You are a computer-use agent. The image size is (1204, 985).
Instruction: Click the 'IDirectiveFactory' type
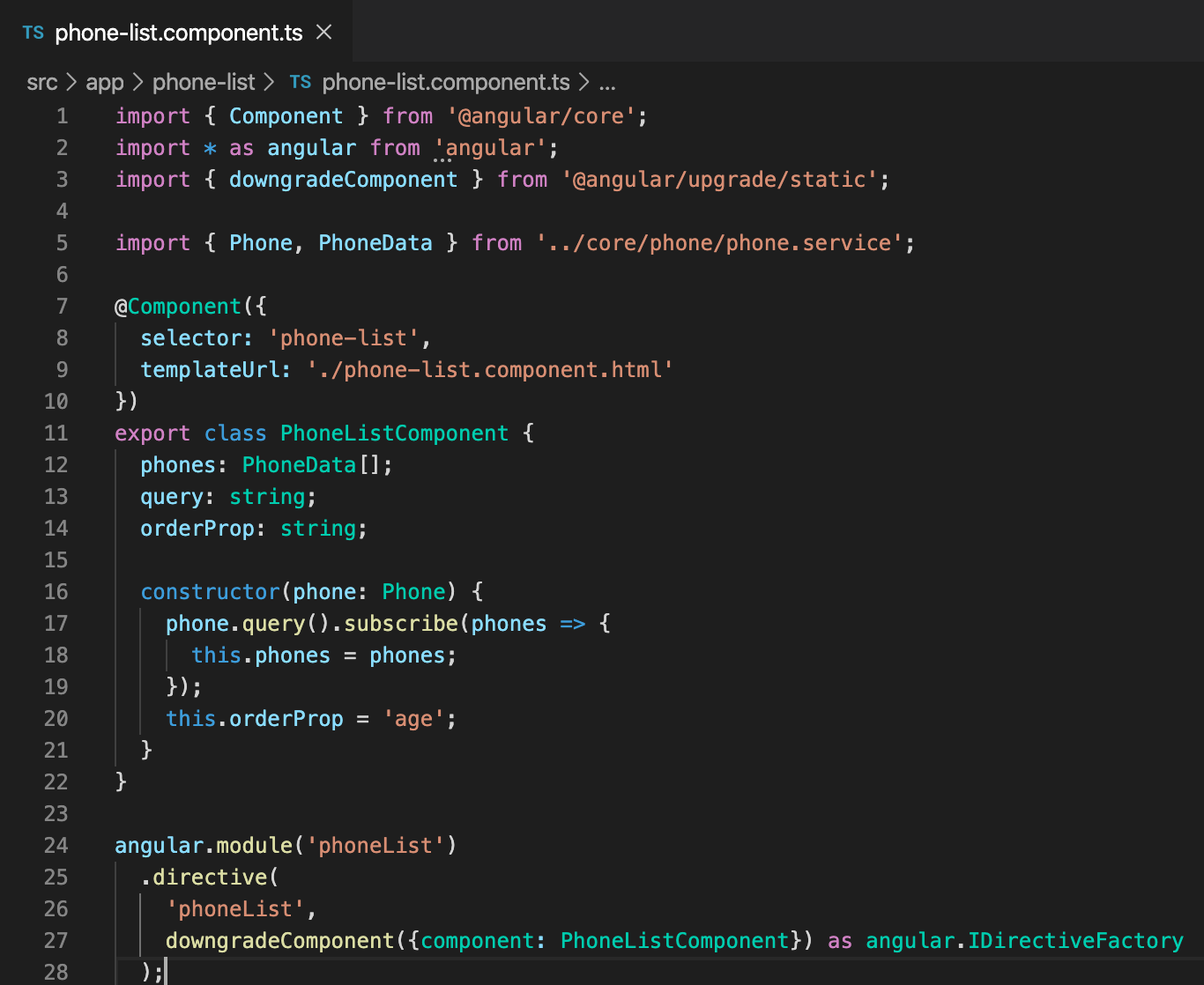[x=1075, y=941]
